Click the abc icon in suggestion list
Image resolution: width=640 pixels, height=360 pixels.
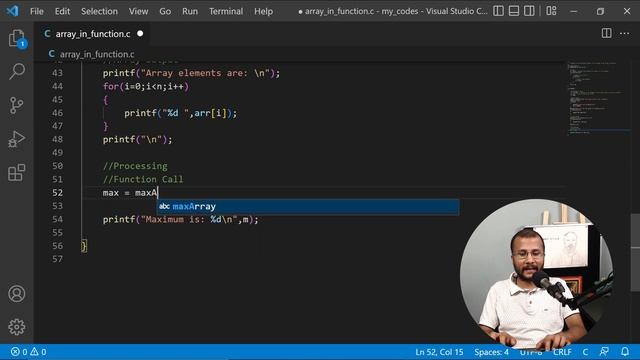click(164, 207)
